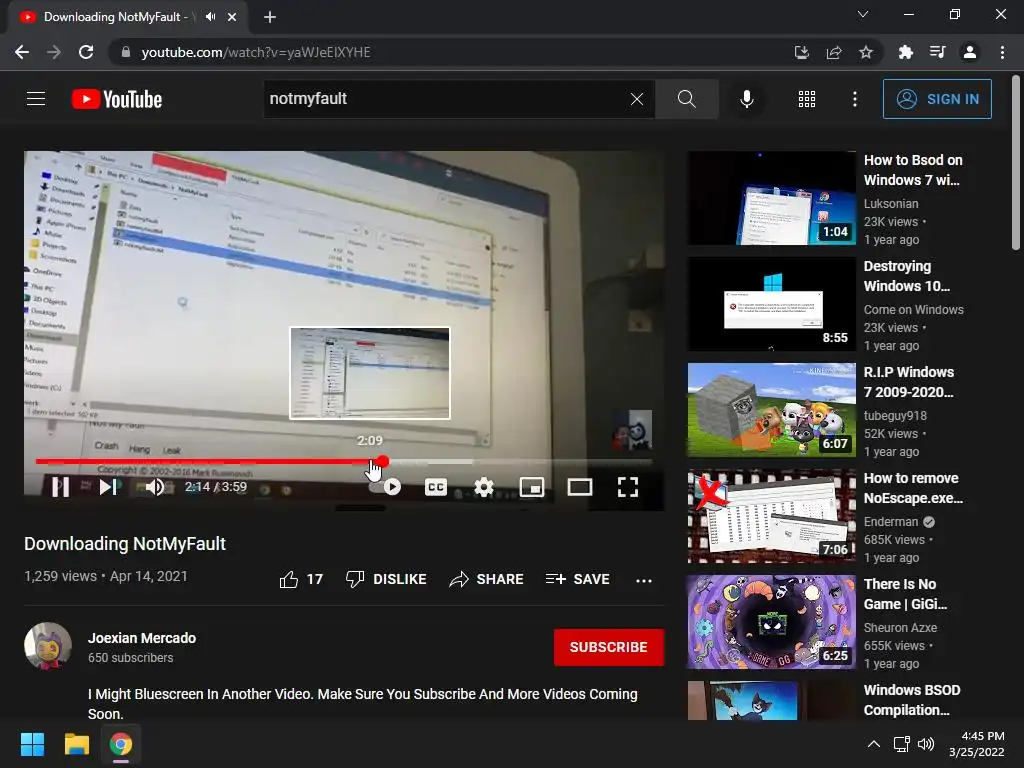Open the Enderman channel name

click(x=891, y=522)
